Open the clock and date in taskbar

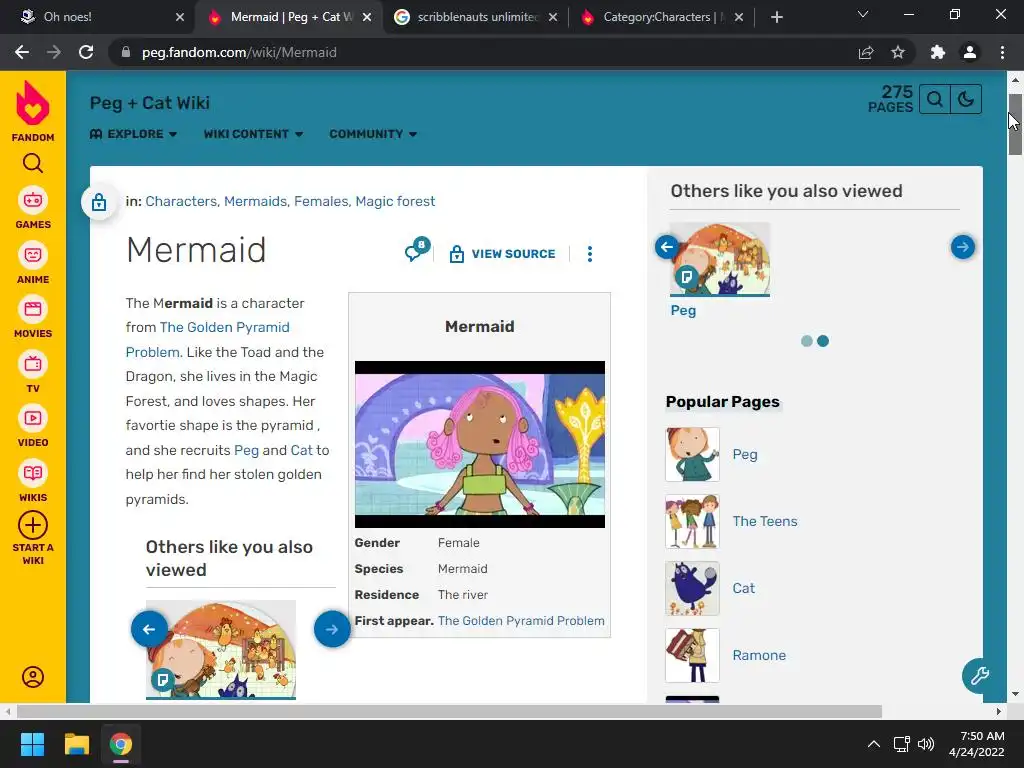point(976,744)
